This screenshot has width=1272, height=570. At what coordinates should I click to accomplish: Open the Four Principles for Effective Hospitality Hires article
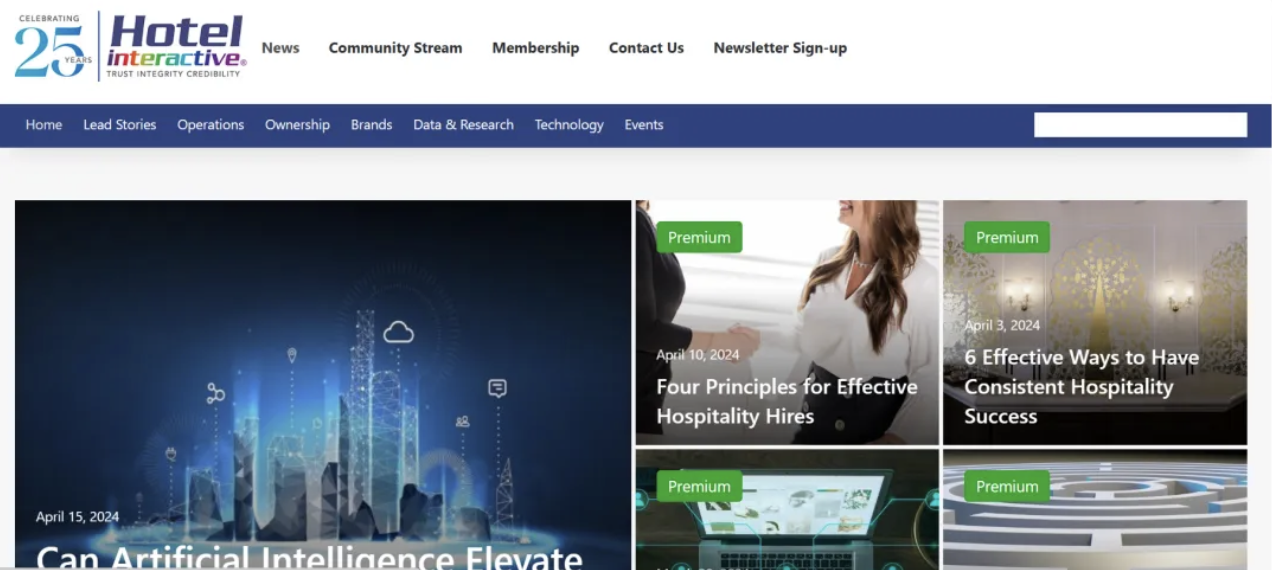786,401
